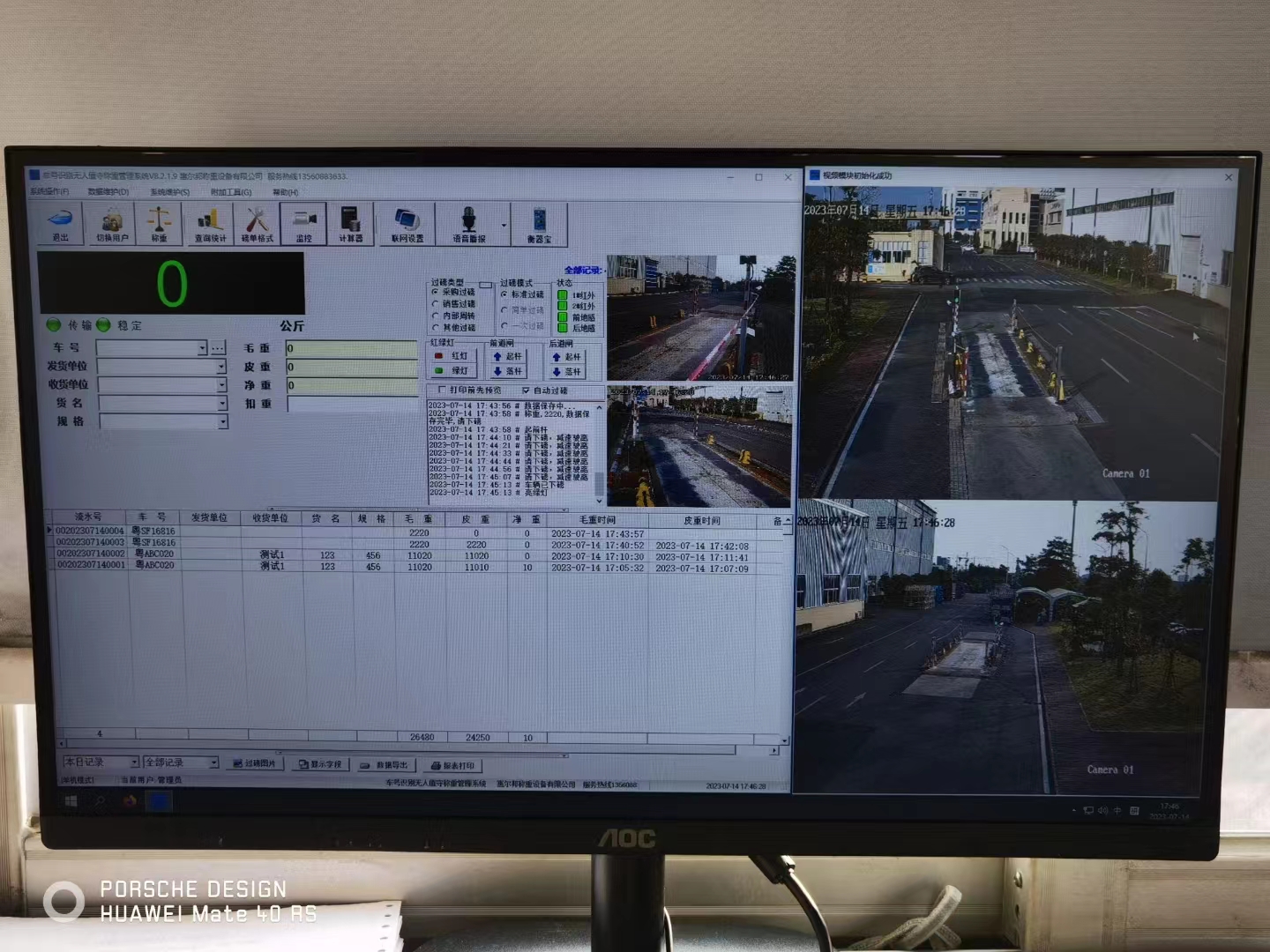Open the 本日记录 dropdown
1270x952 pixels.
pyautogui.click(x=134, y=762)
